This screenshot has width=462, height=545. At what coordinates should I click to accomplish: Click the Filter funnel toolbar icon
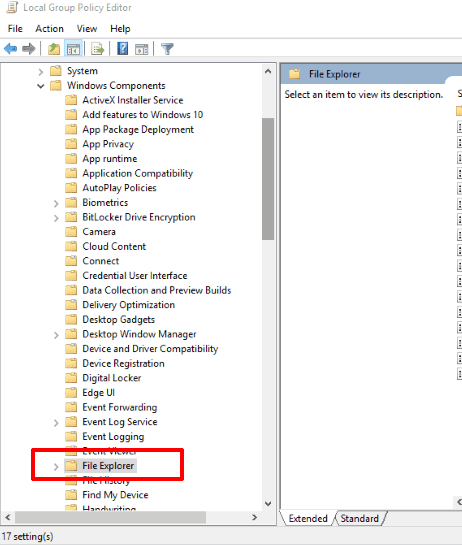click(x=167, y=49)
